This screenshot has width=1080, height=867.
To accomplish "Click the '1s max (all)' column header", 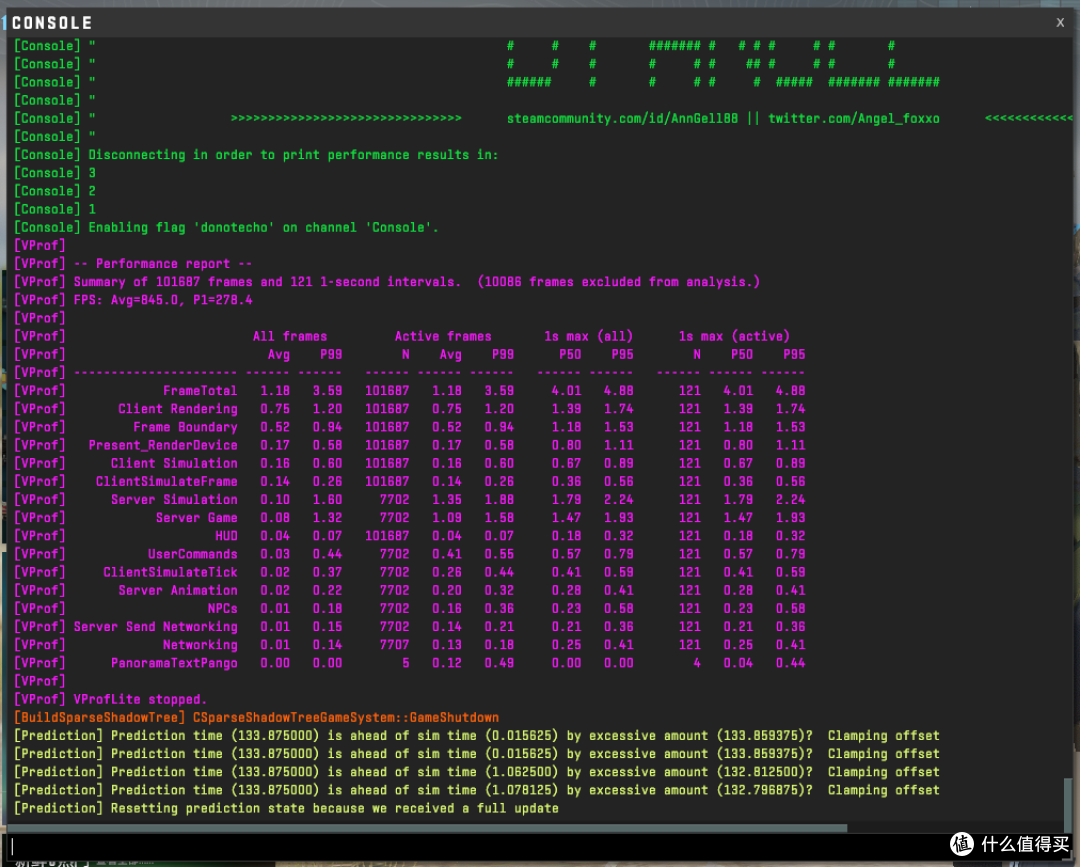I will tap(588, 336).
